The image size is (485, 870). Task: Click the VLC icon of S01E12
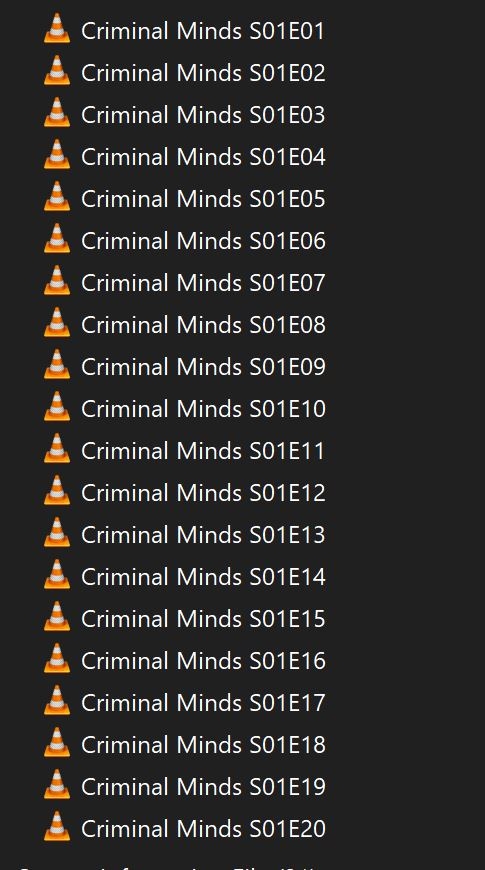pyautogui.click(x=57, y=490)
